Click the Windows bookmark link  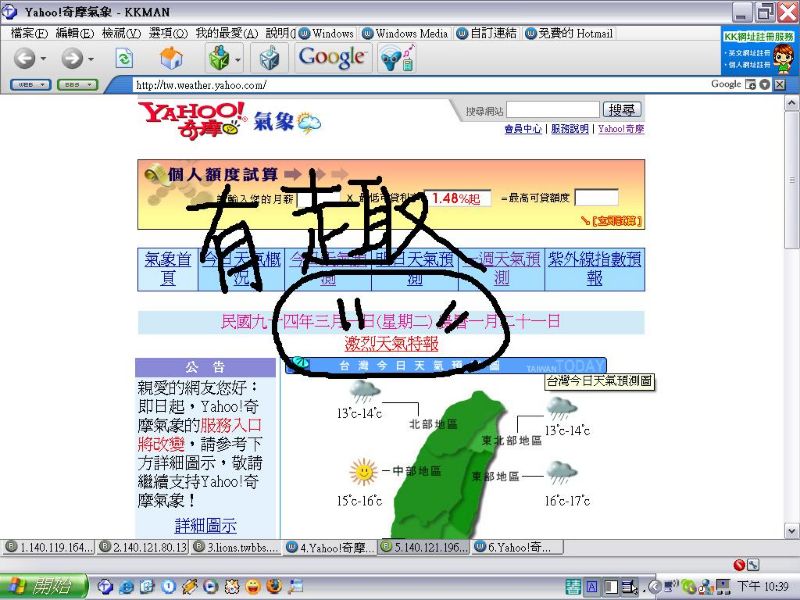pyautogui.click(x=327, y=34)
